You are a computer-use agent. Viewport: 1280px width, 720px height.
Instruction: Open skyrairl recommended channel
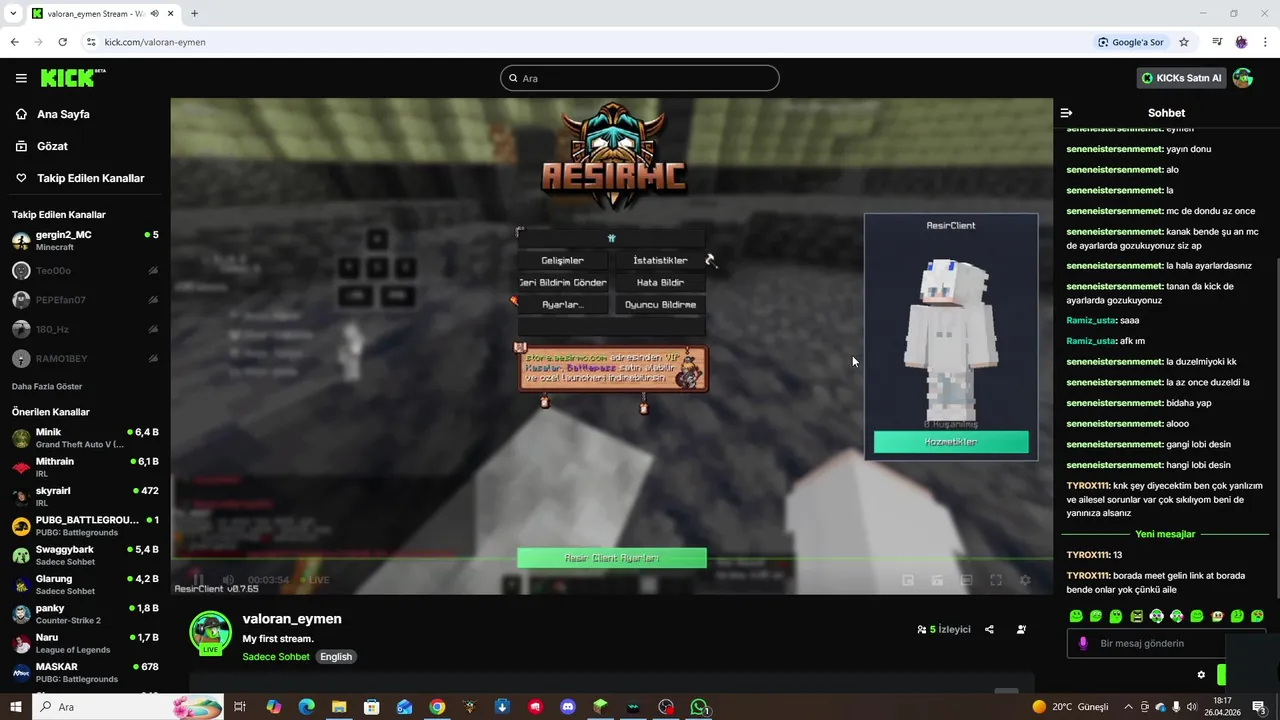point(85,496)
